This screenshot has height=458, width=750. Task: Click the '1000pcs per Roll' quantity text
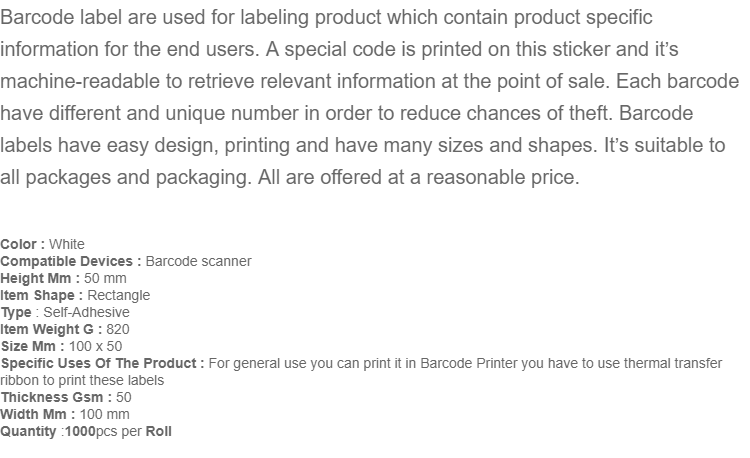pos(118,431)
